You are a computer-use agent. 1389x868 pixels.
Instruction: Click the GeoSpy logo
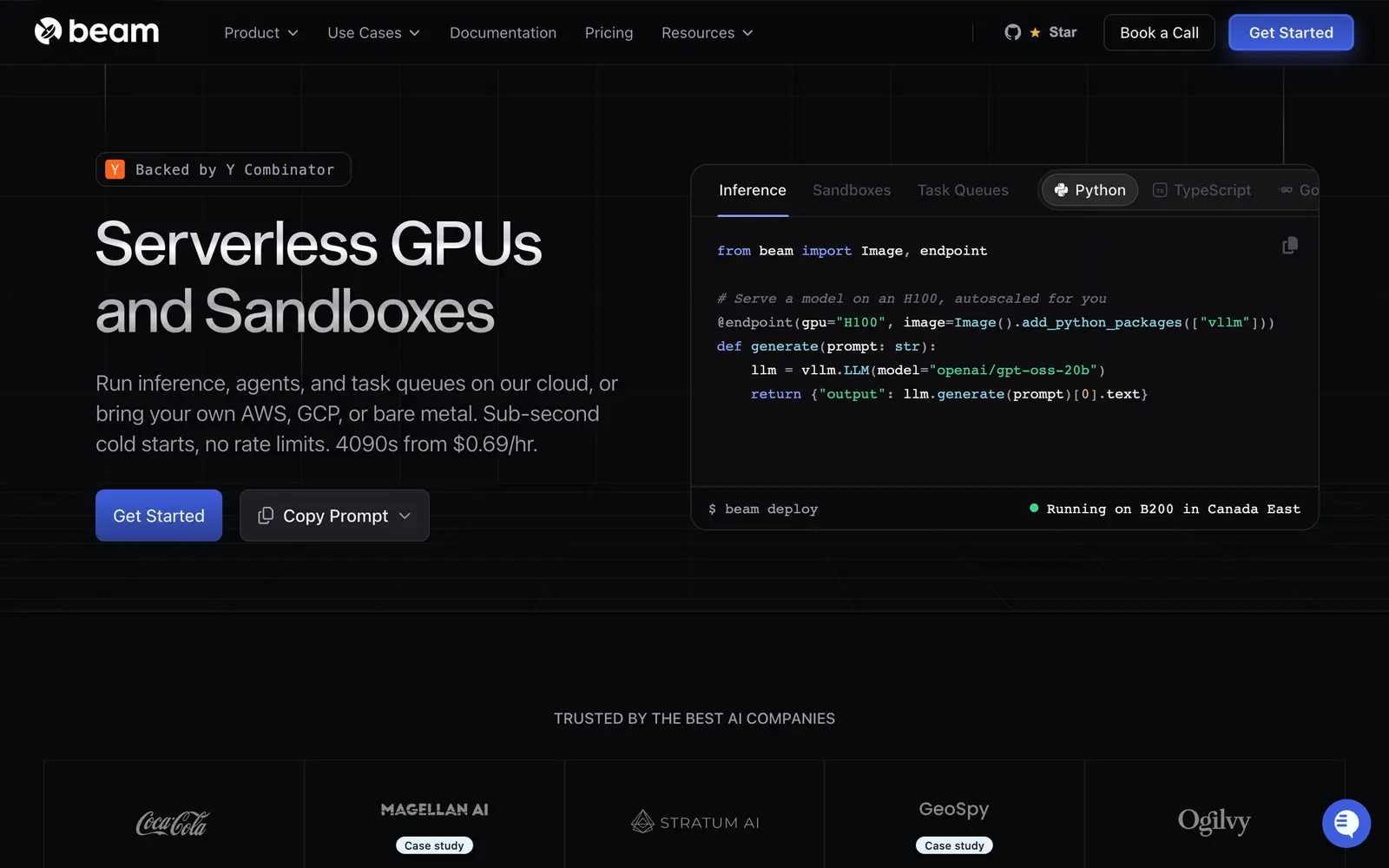954,809
